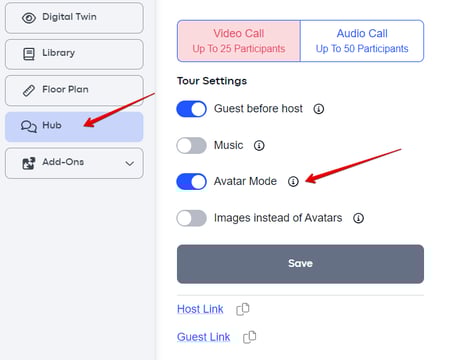Screen dimensions: 452x360
Task: Expand the Add-Ons chevron
Action: (x=130, y=163)
